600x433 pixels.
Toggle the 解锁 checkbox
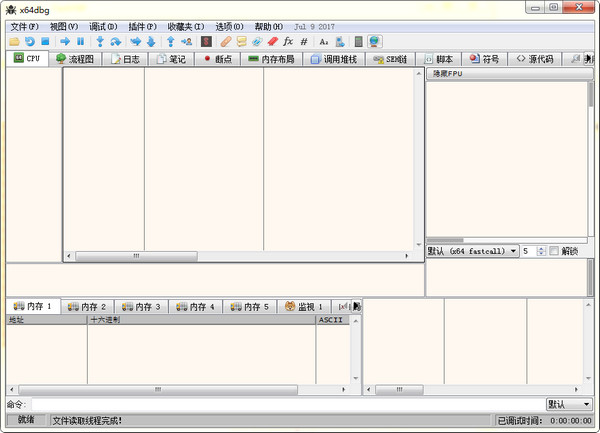point(554,251)
